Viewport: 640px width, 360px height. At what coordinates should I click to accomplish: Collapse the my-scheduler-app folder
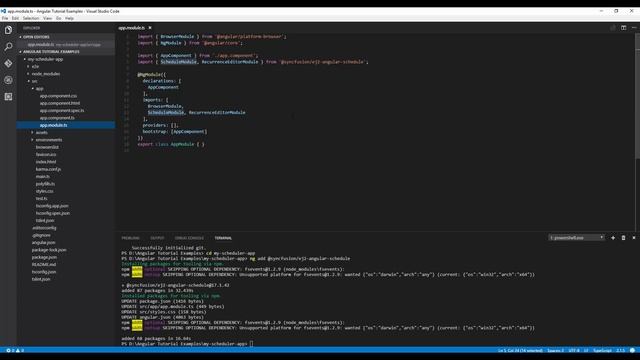[x=45, y=59]
